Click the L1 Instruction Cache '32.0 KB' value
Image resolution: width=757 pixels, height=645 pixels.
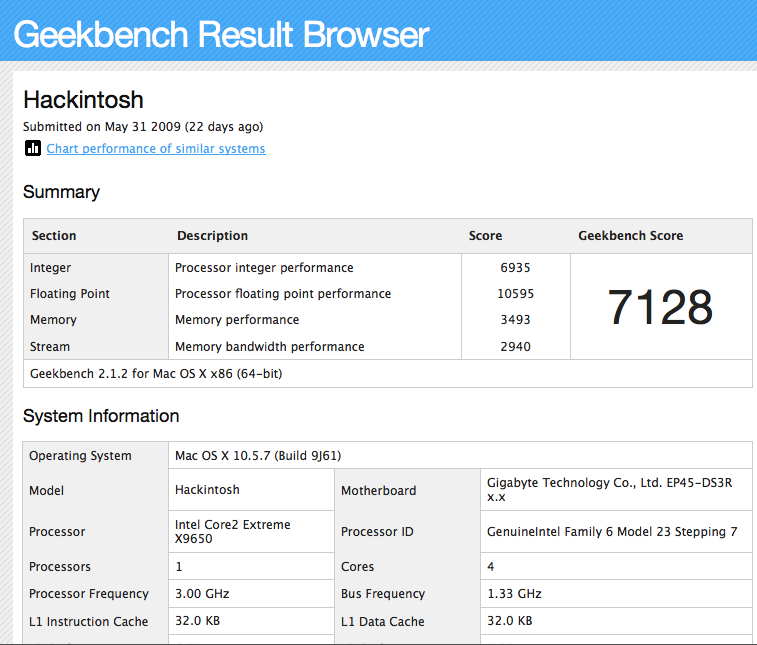tap(197, 620)
